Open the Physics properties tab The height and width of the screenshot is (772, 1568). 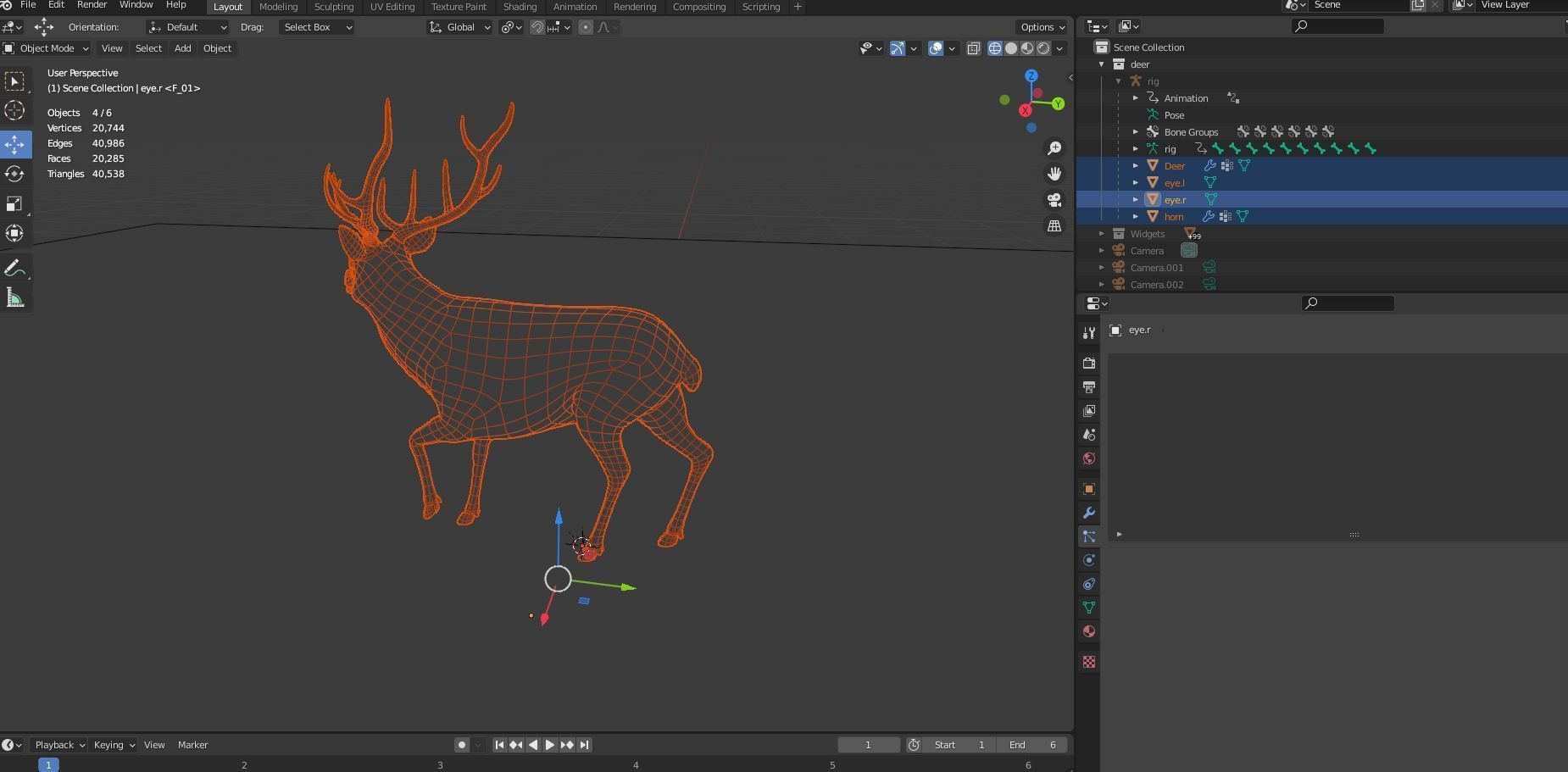[1089, 560]
